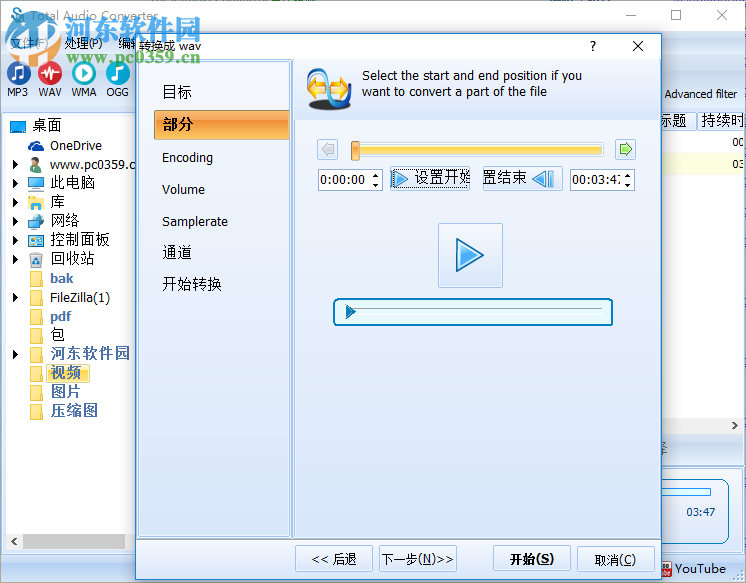Click the 持续时 duration column header
The image size is (746, 583).
click(x=721, y=120)
